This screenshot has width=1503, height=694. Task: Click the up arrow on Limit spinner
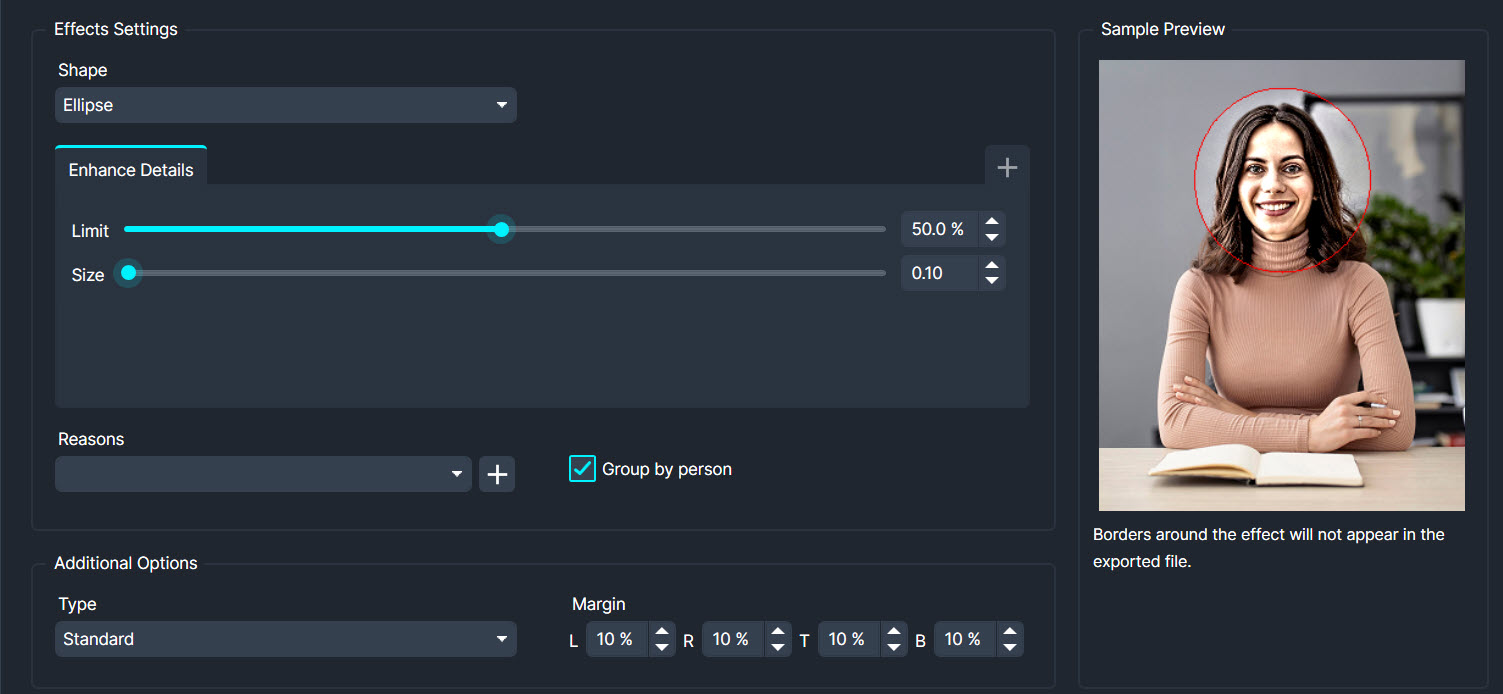click(x=991, y=222)
